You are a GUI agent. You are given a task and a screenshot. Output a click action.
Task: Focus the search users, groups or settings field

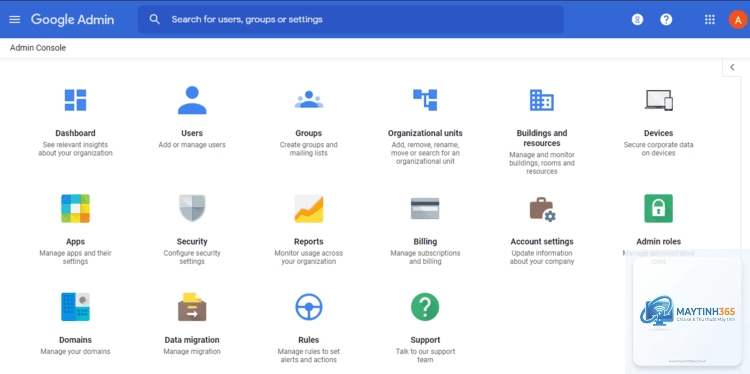[351, 20]
